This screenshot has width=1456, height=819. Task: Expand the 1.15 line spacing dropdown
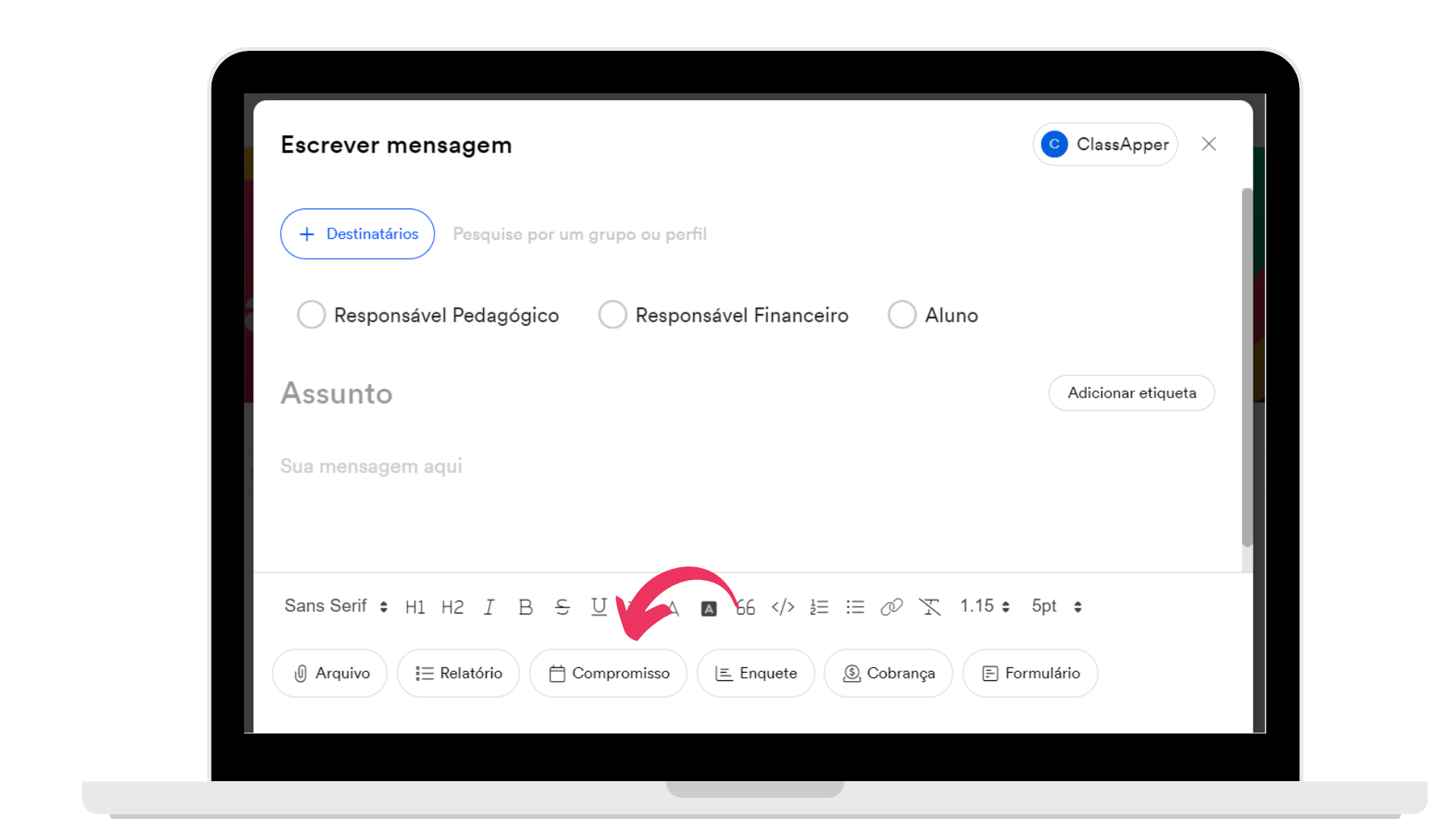pos(984,606)
